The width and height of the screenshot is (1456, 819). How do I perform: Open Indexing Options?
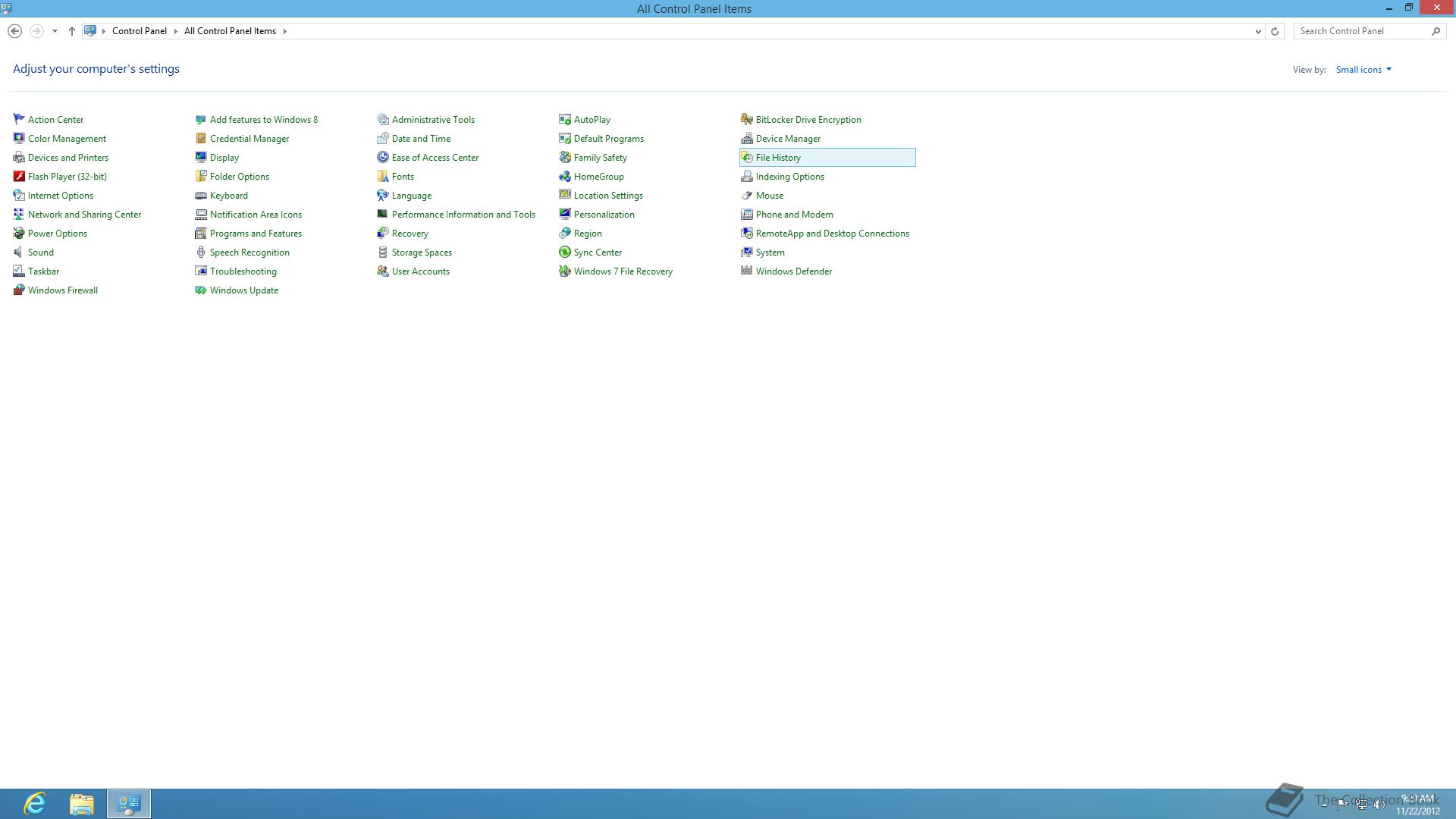[789, 177]
